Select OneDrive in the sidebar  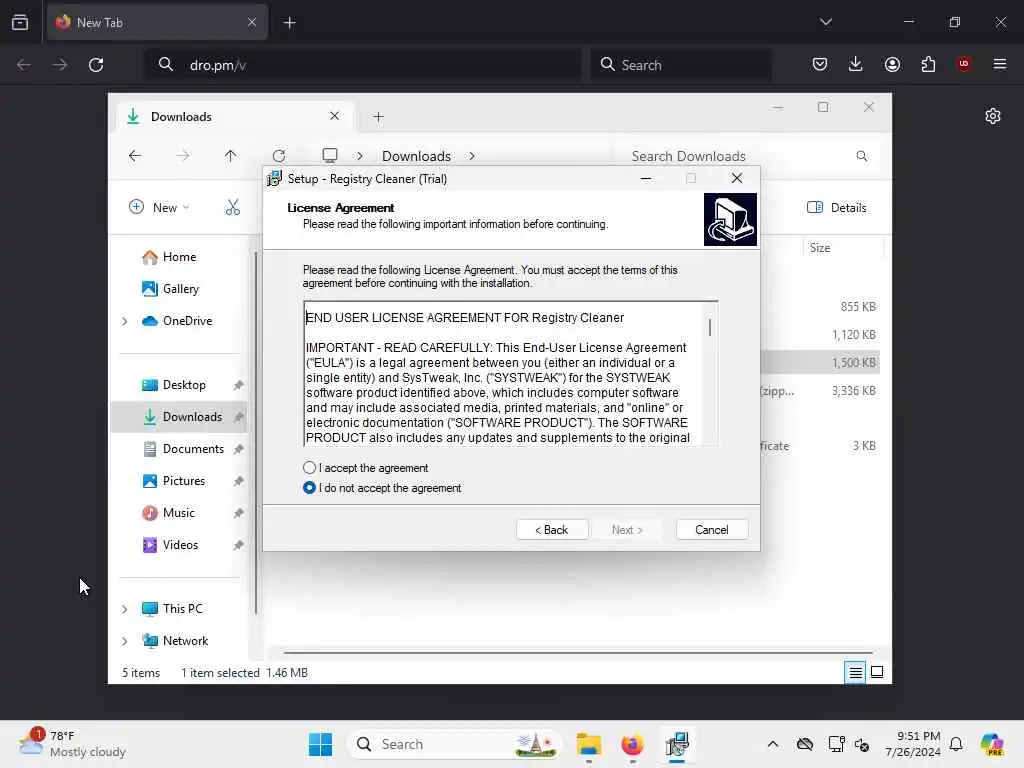178,321
